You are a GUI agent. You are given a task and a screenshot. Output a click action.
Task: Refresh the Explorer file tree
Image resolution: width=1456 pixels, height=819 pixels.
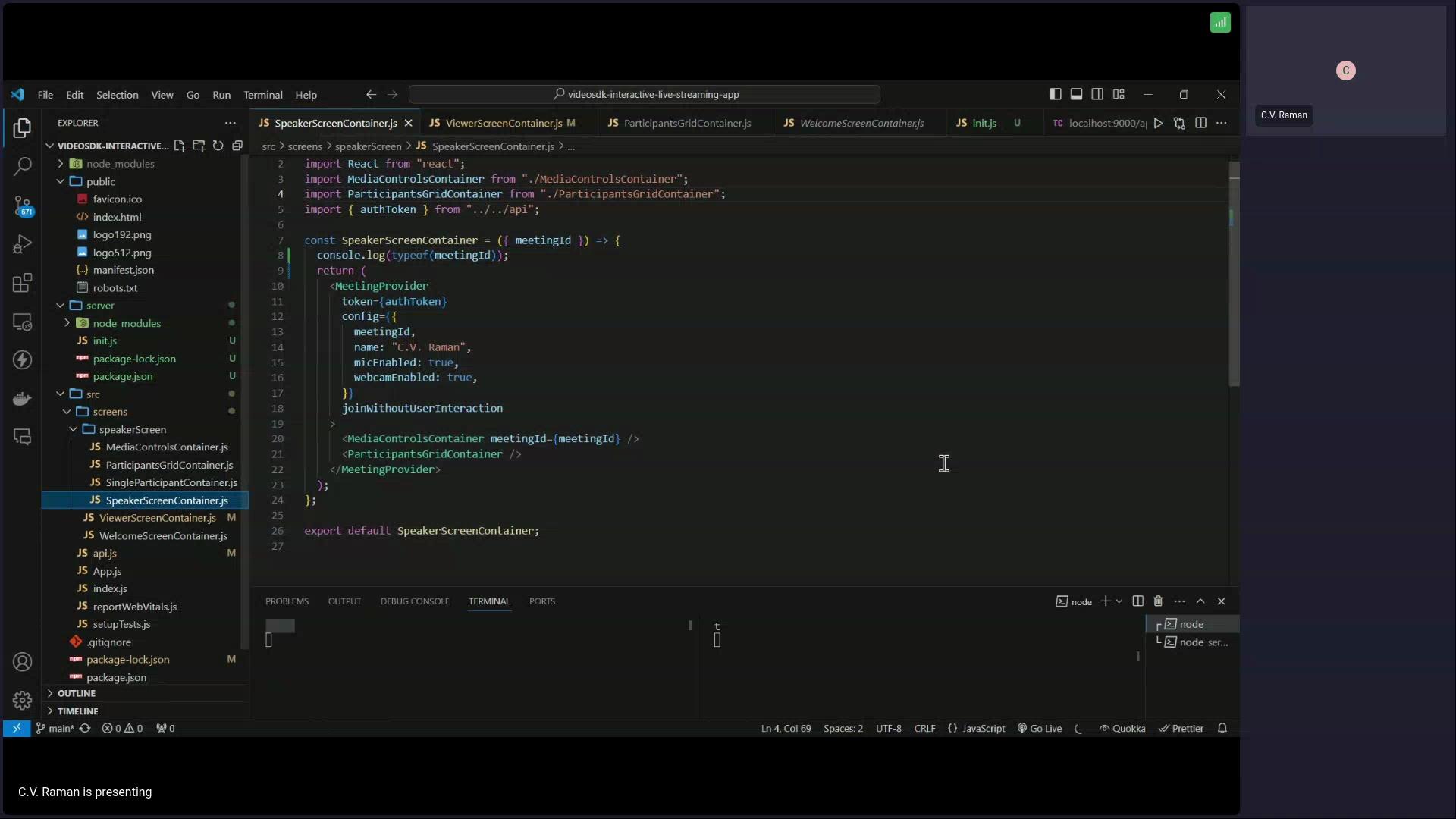(x=218, y=146)
